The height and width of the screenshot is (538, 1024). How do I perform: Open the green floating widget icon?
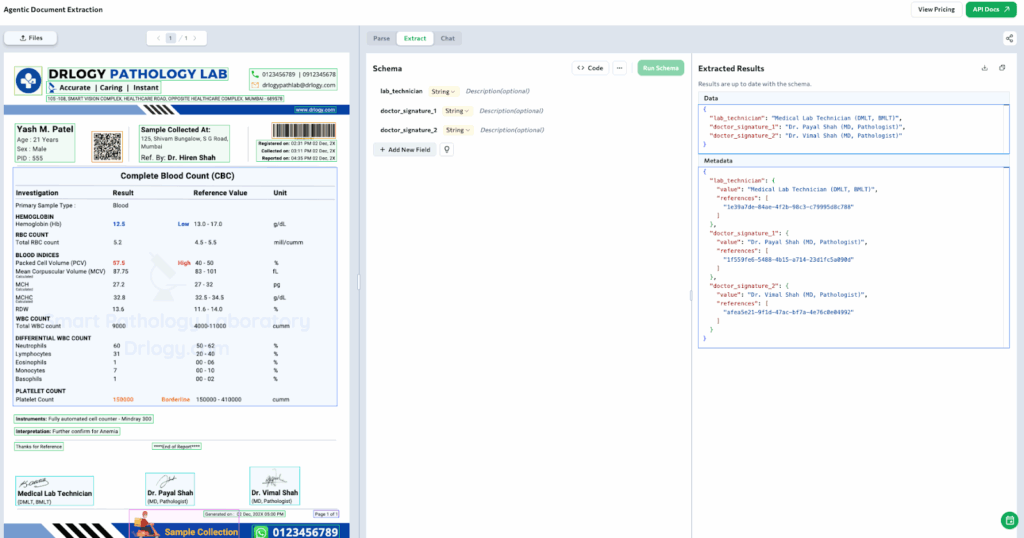(x=1009, y=520)
